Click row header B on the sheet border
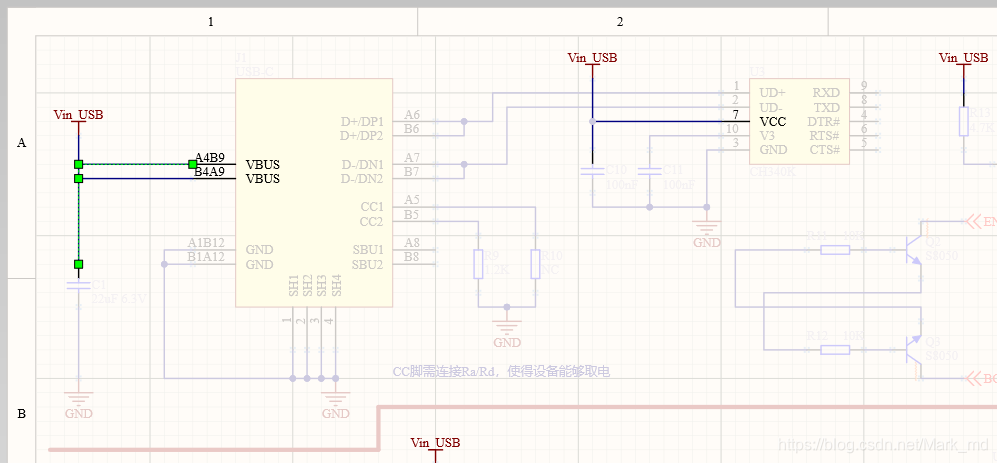This screenshot has height=463, width=997. coord(21,414)
